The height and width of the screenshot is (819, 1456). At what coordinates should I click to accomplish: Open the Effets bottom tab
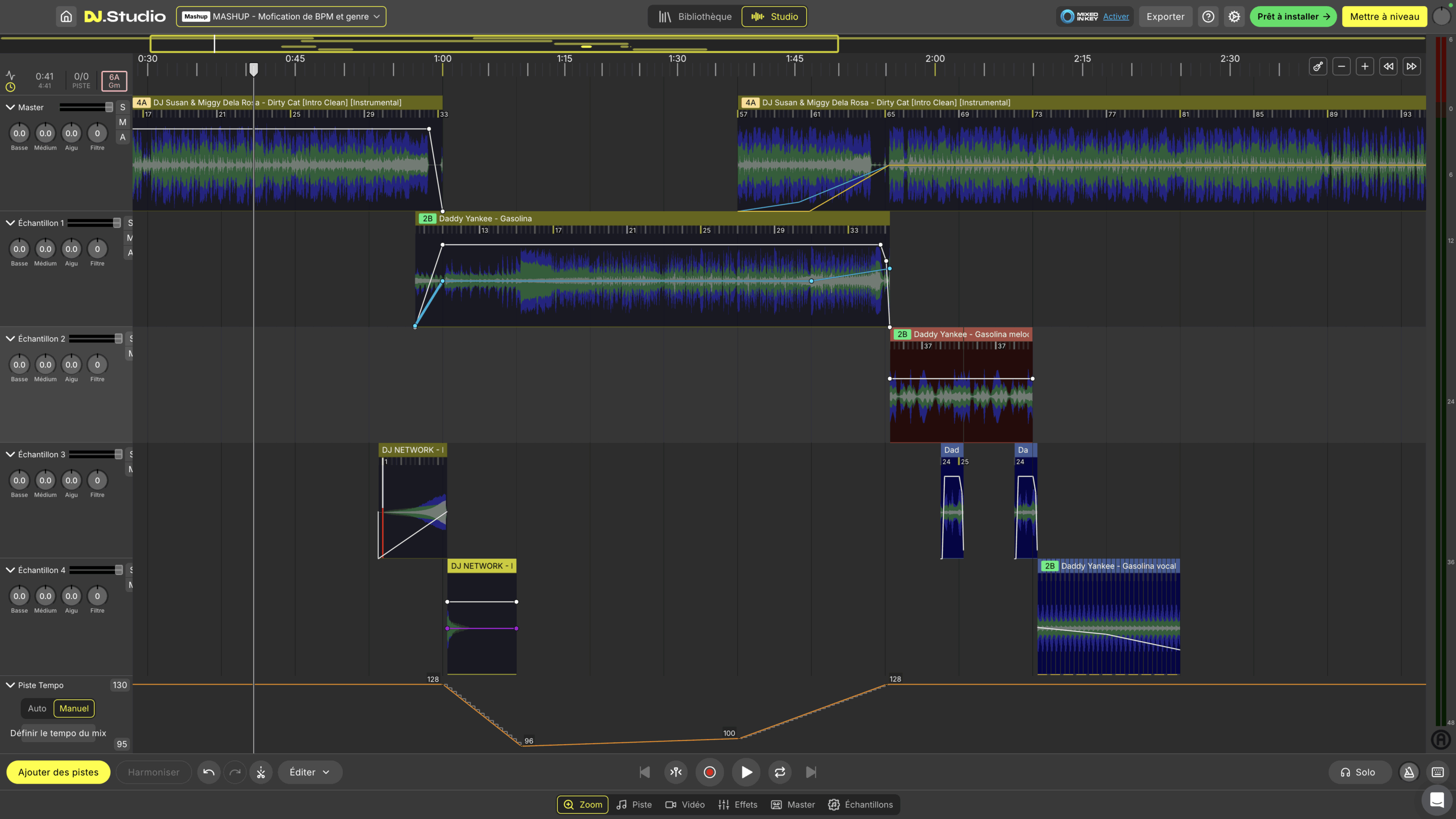[738, 804]
